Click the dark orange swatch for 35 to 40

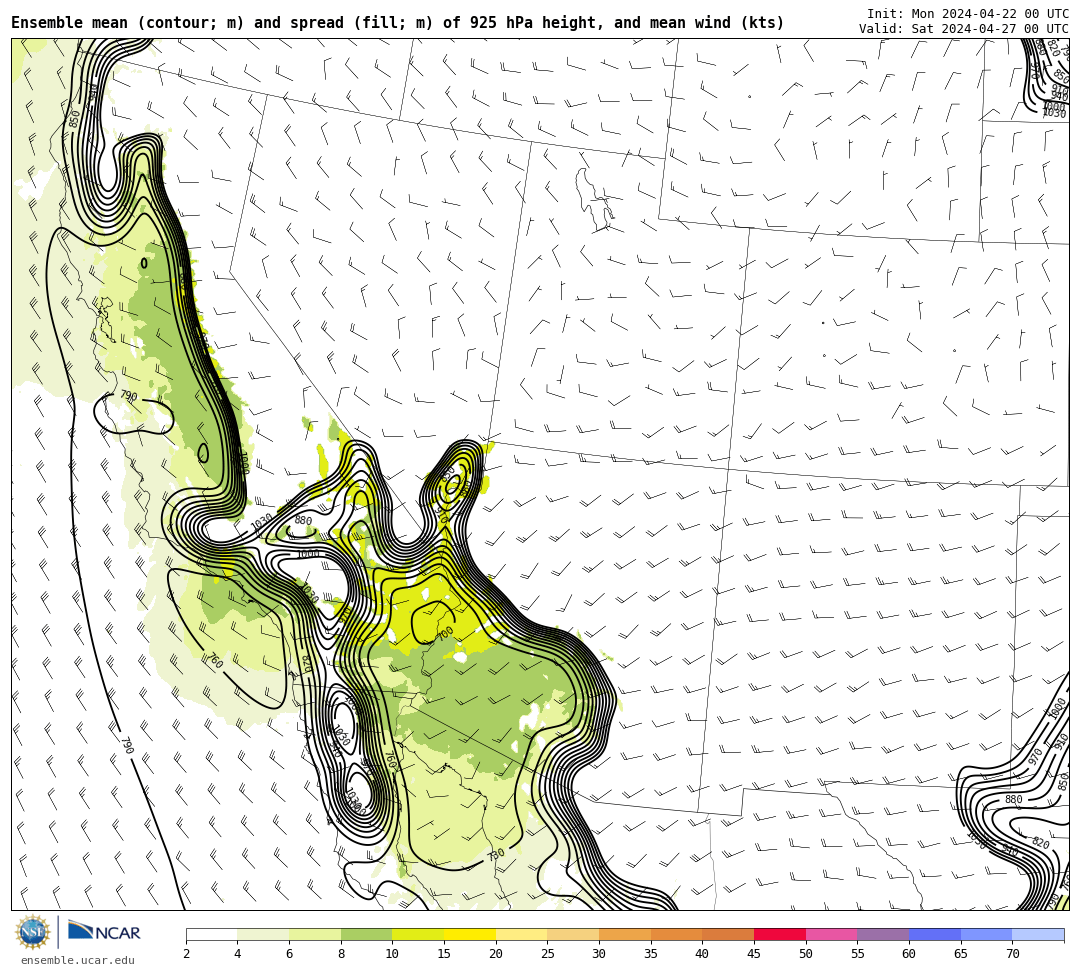pyautogui.click(x=676, y=934)
